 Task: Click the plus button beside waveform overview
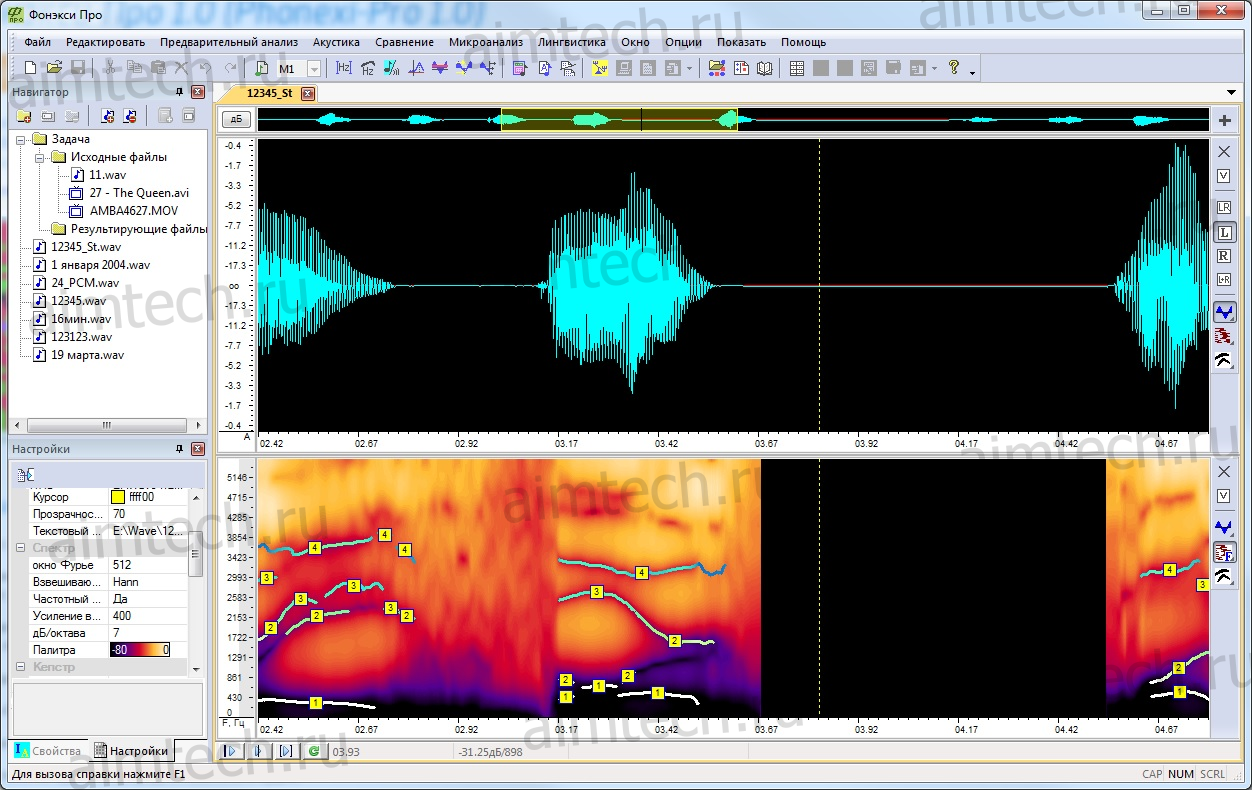[1224, 120]
